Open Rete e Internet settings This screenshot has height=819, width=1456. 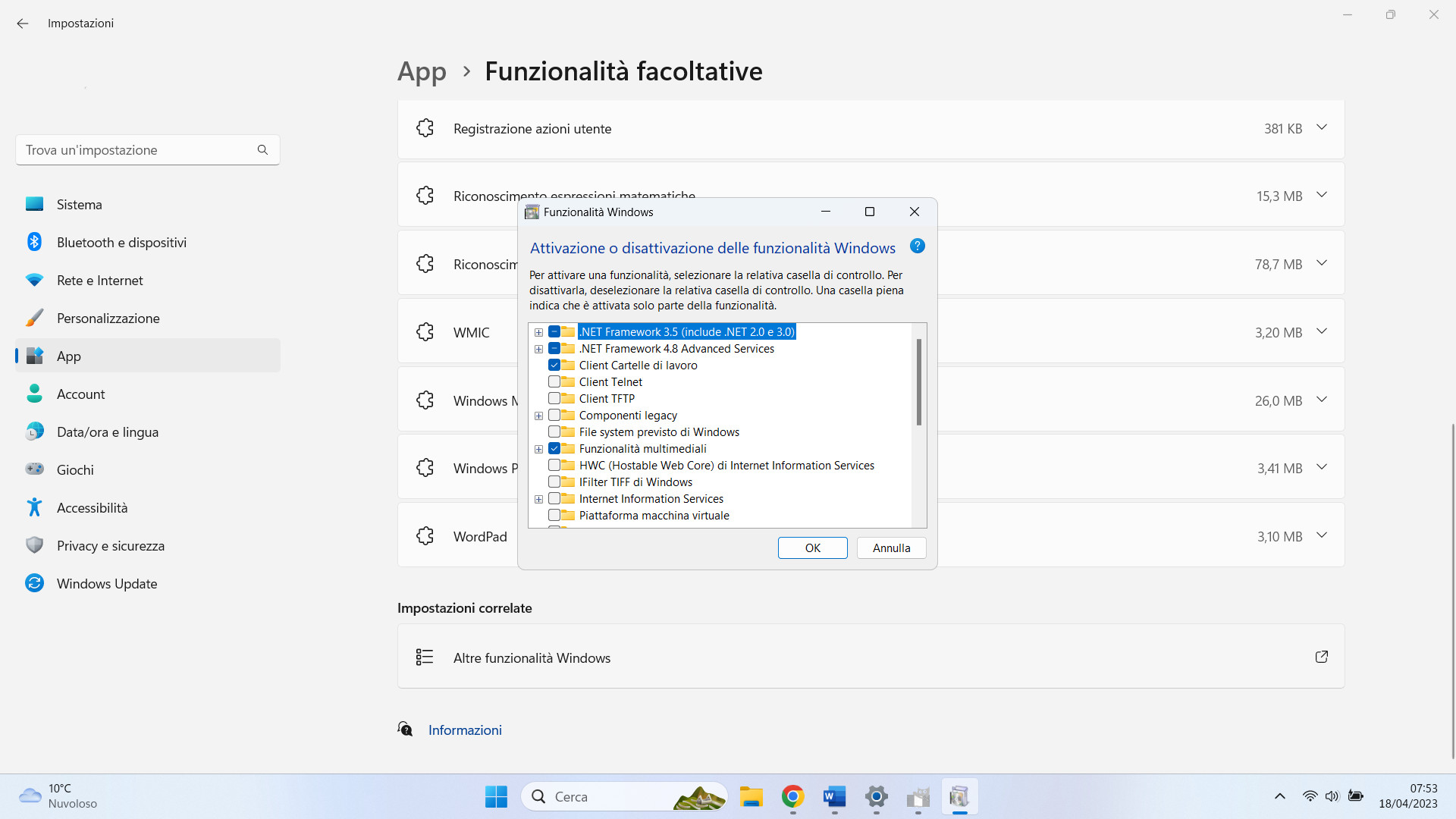(99, 280)
